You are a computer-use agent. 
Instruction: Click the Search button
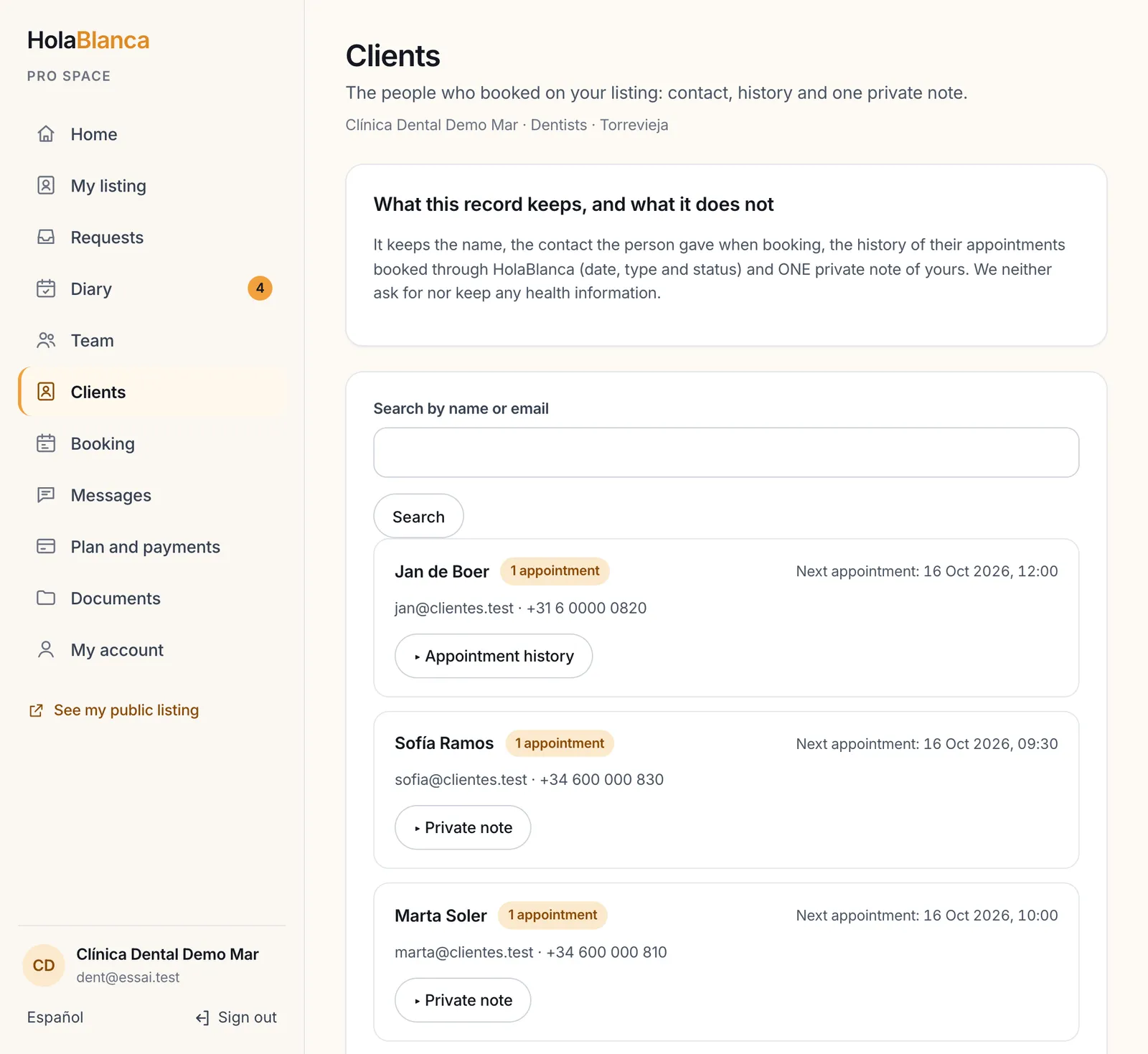tap(418, 517)
